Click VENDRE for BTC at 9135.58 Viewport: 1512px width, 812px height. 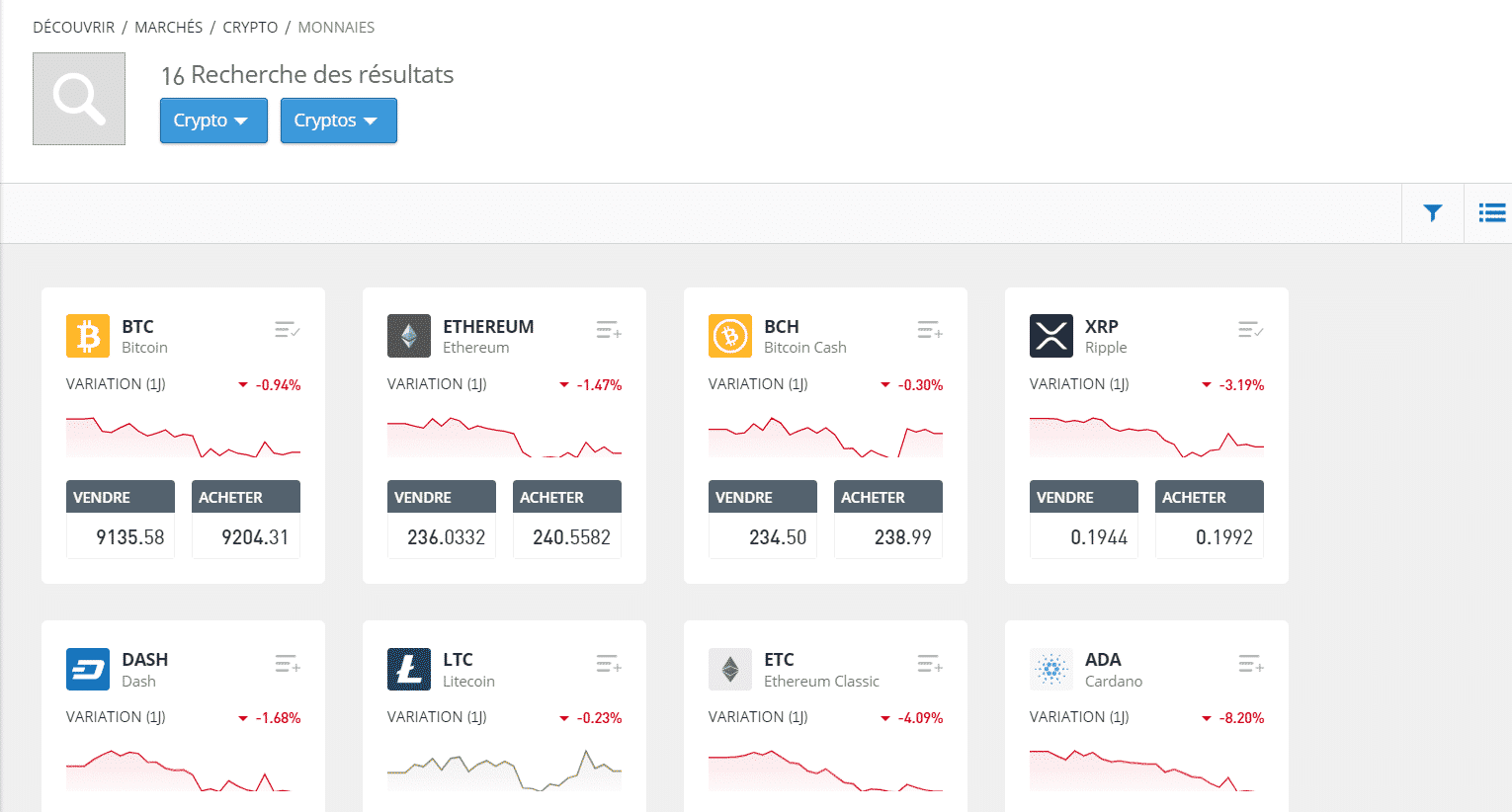click(121, 520)
